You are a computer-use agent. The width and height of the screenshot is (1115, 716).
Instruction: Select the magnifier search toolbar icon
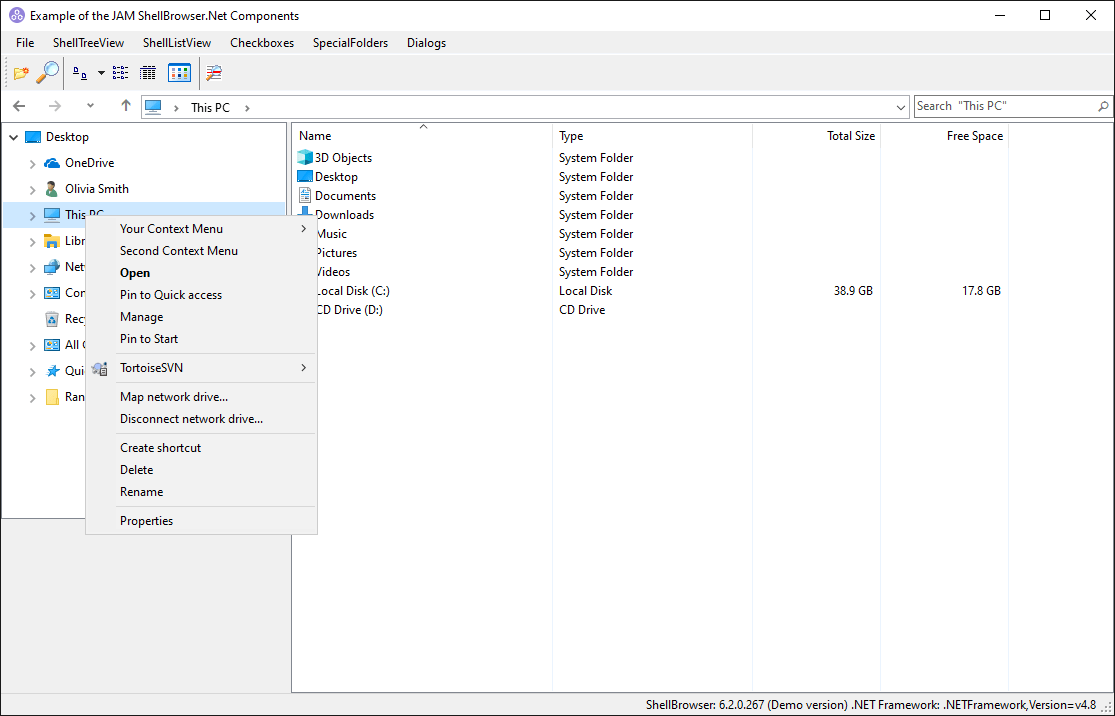pyautogui.click(x=46, y=72)
